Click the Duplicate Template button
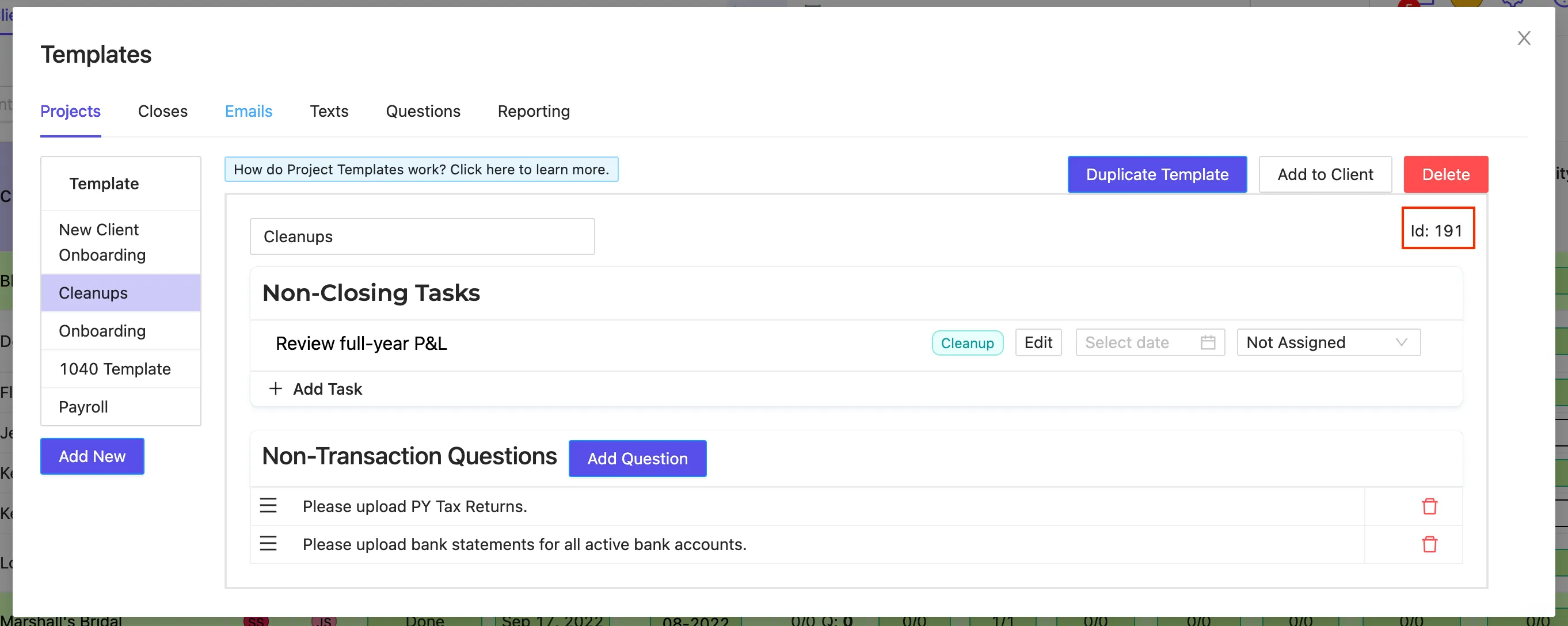Screen dimensions: 1568x626 1156,174
